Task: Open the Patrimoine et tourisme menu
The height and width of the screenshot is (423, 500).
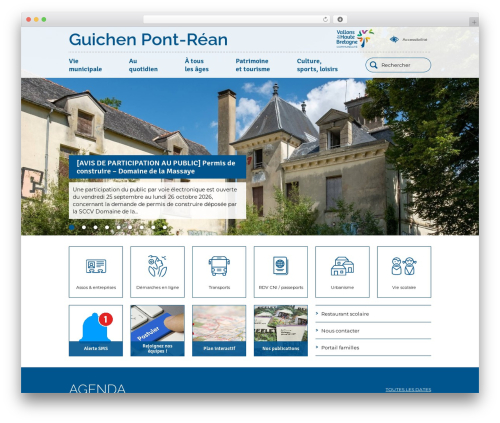Action: (253, 65)
